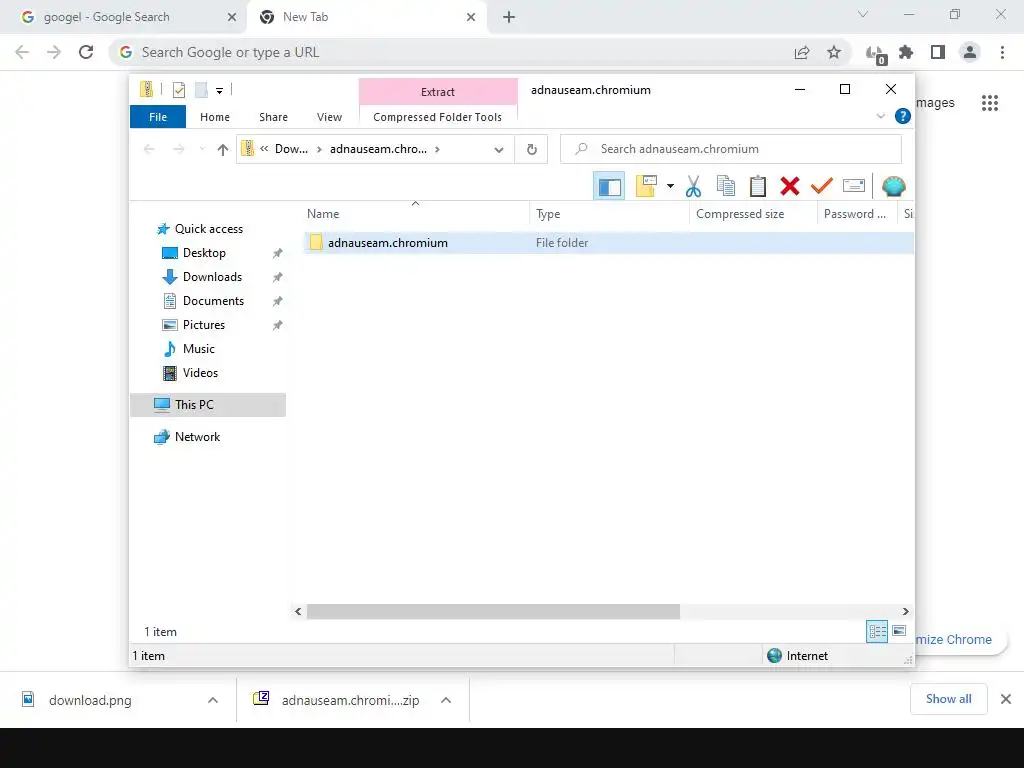Open the File menu in Explorer
Screen dimensions: 1024x768
pyautogui.click(x=158, y=117)
